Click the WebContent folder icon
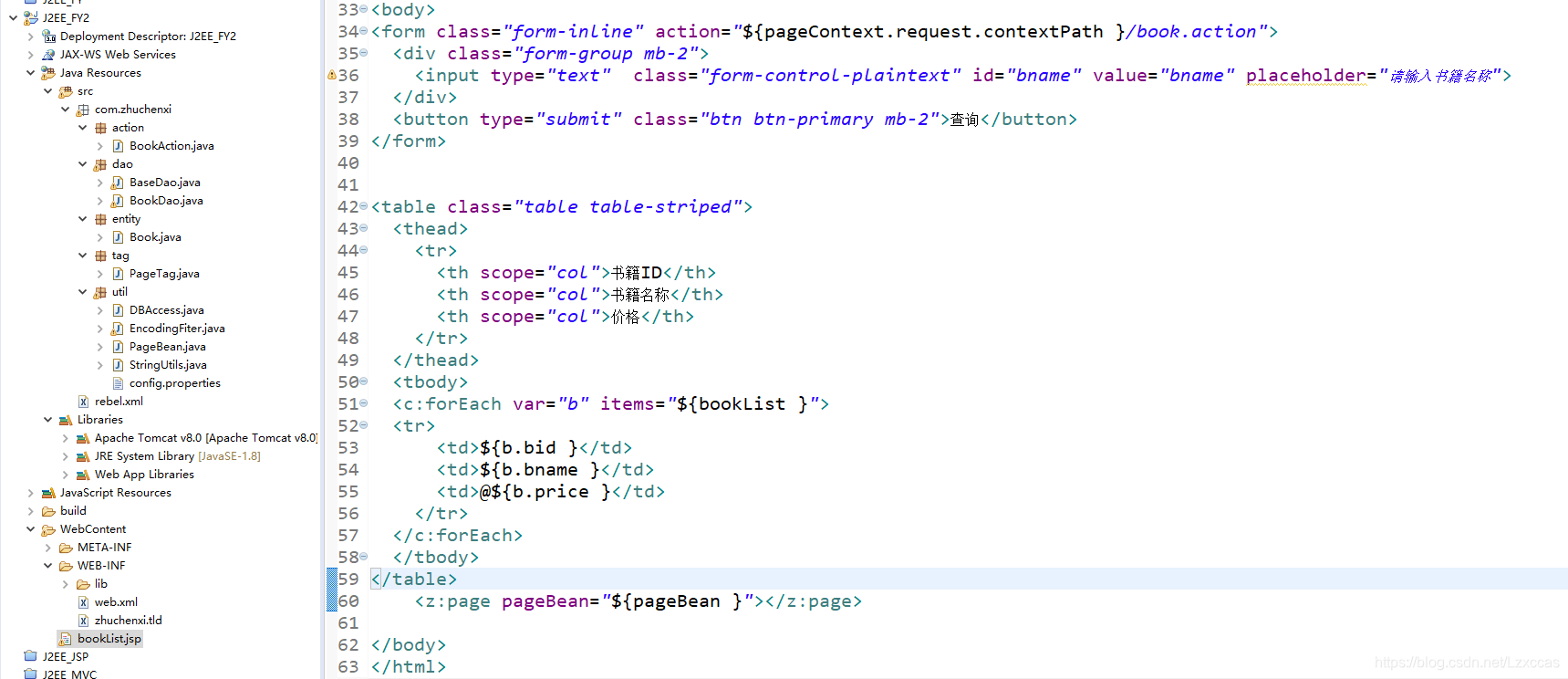 (48, 529)
